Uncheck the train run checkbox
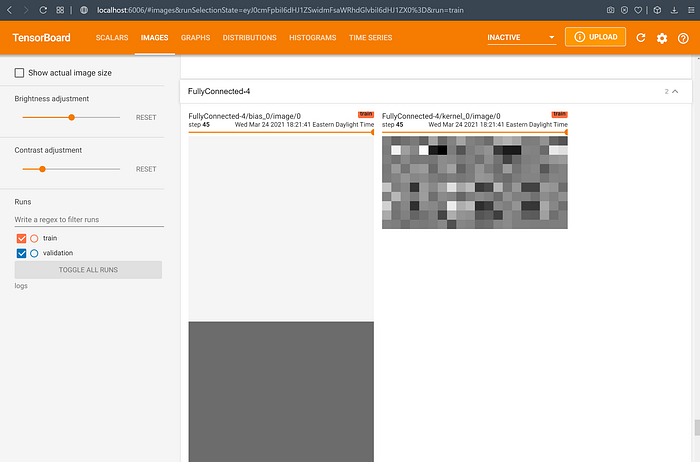The width and height of the screenshot is (700, 462). pos(21,238)
